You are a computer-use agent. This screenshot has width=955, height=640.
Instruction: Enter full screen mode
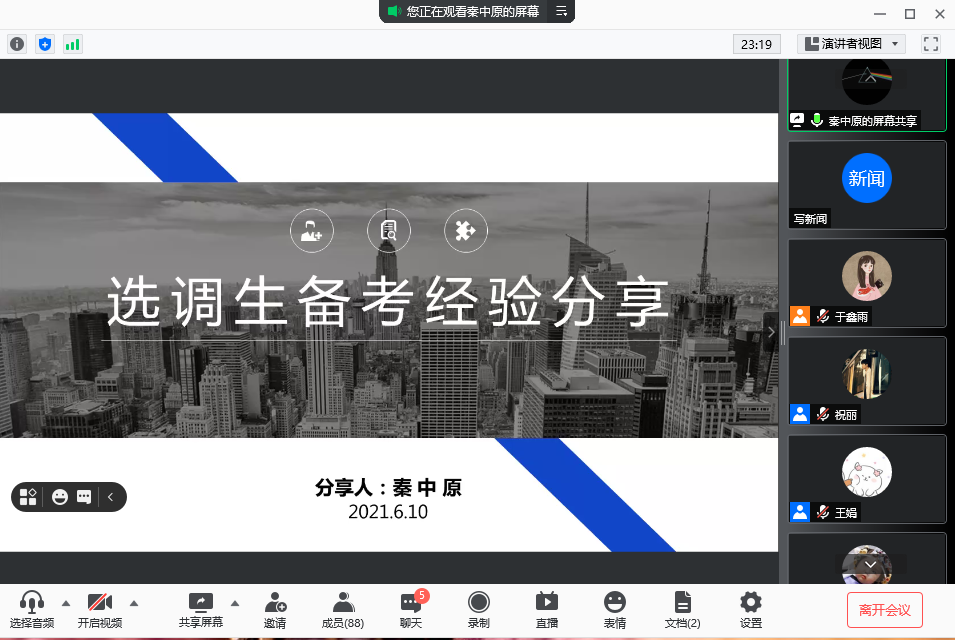(931, 44)
